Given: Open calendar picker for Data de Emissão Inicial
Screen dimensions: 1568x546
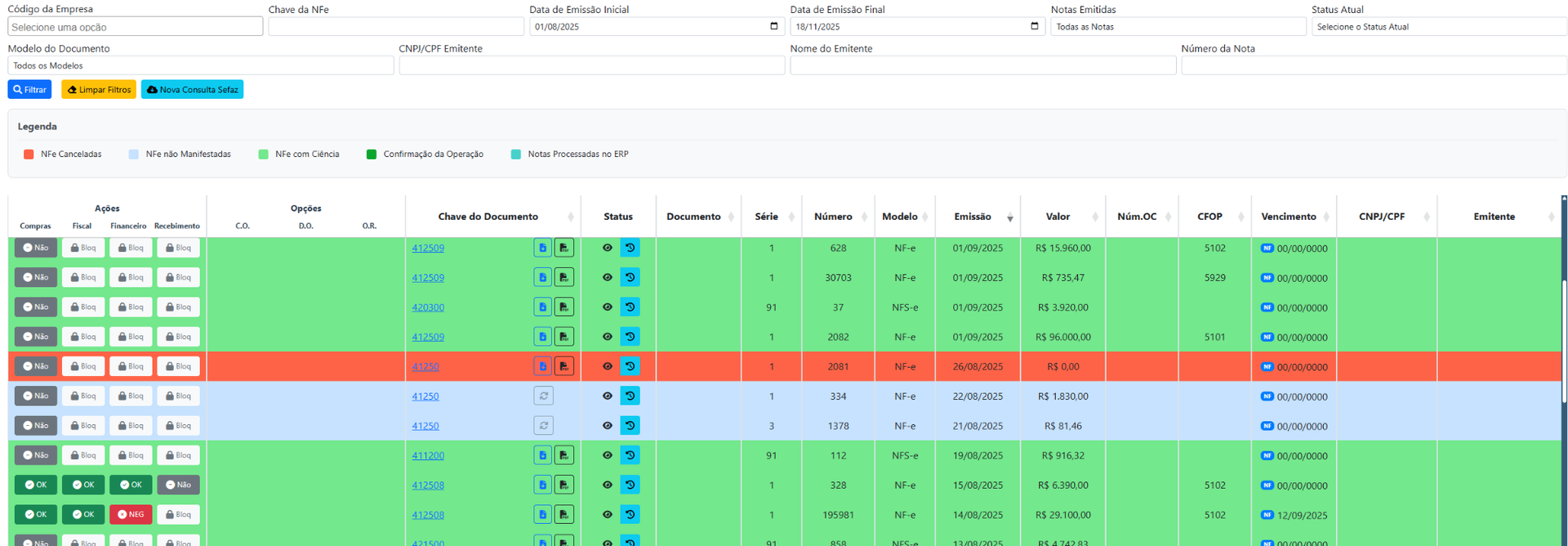Looking at the screenshot, I should click(773, 26).
